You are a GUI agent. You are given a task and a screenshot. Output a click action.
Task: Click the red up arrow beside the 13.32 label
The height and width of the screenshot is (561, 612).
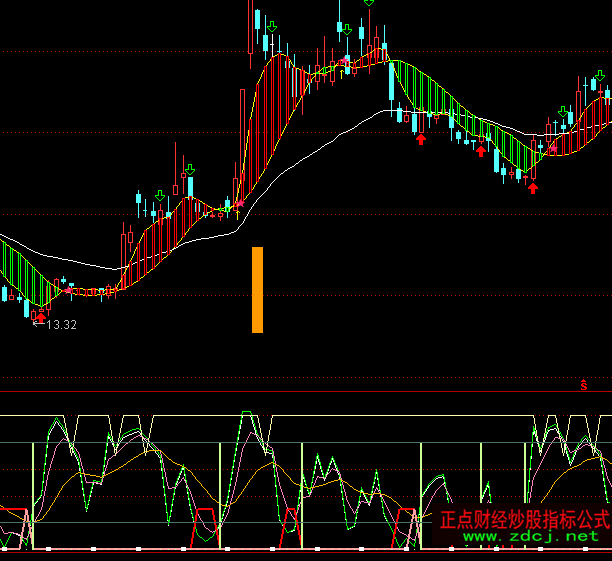[x=41, y=316]
